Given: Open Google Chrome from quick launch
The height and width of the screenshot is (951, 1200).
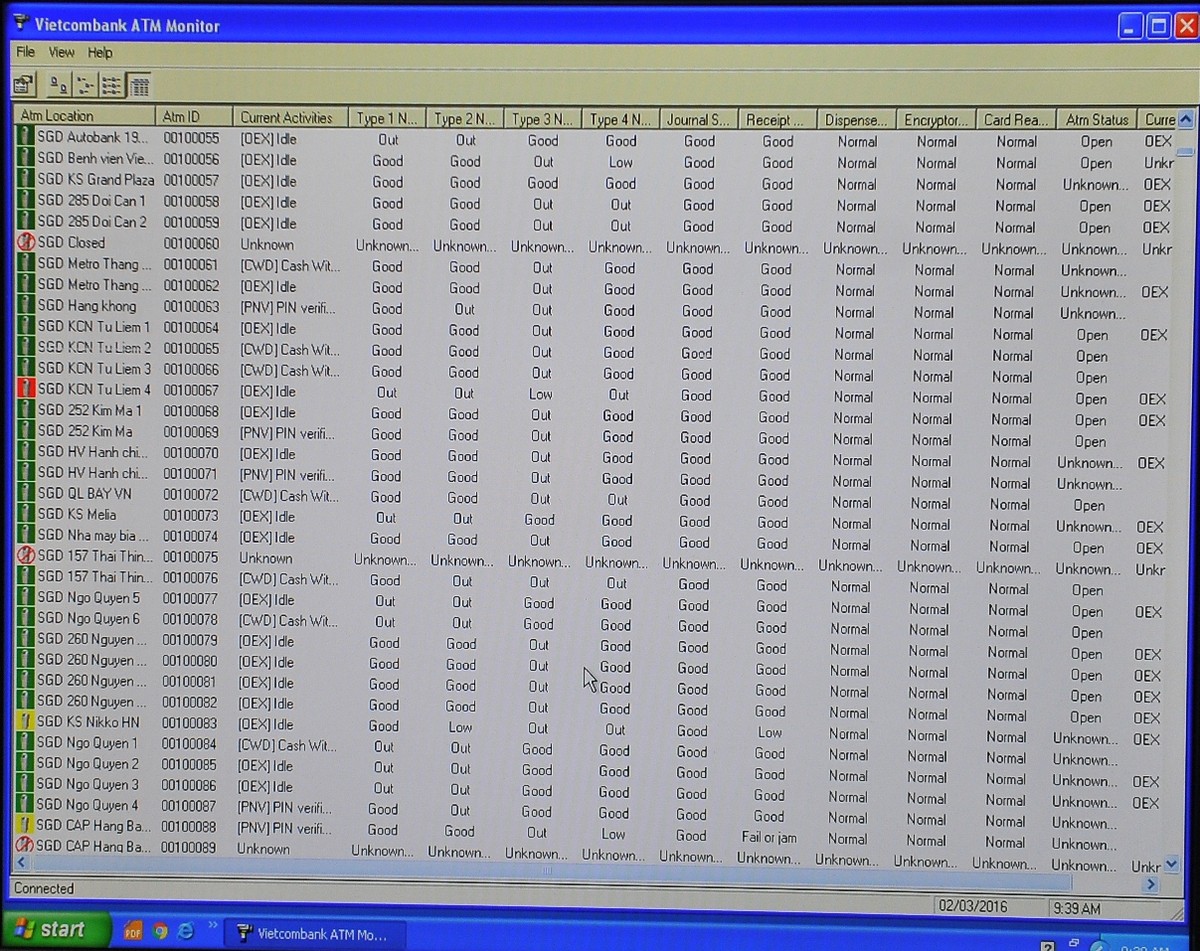Looking at the screenshot, I should 159,931.
